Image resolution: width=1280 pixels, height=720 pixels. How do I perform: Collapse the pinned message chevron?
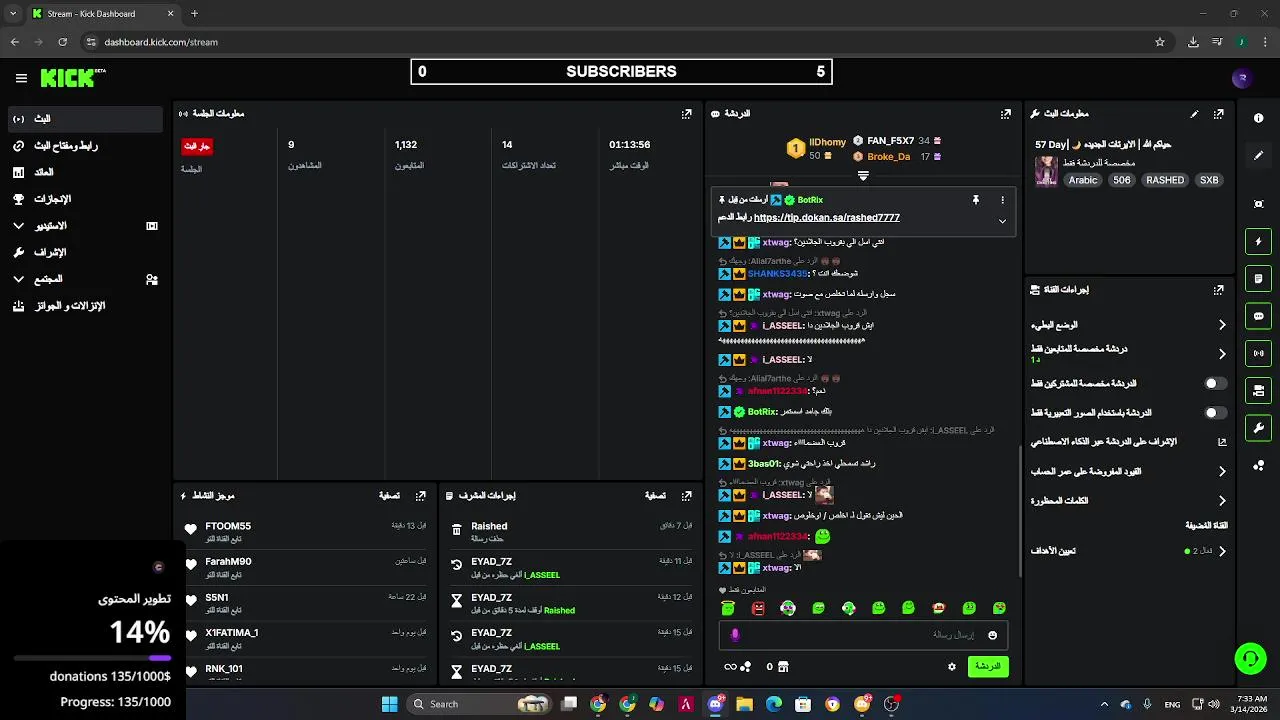1002,221
